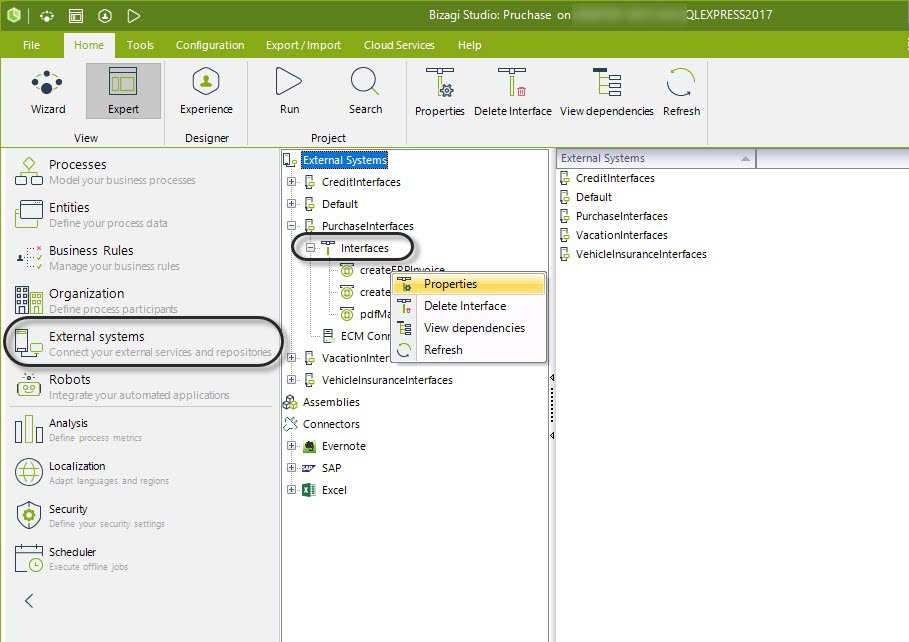Run the project from the ribbon
This screenshot has height=642, width=909.
click(289, 92)
